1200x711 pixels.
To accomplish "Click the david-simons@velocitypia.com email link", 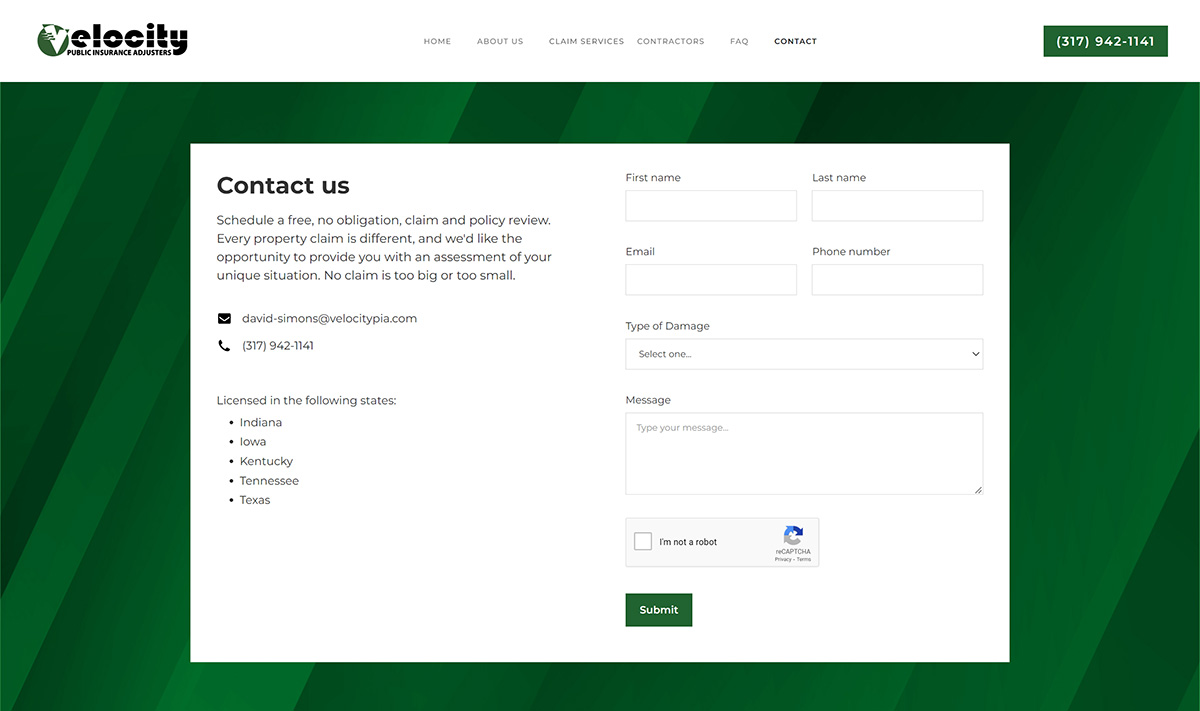I will click(329, 318).
